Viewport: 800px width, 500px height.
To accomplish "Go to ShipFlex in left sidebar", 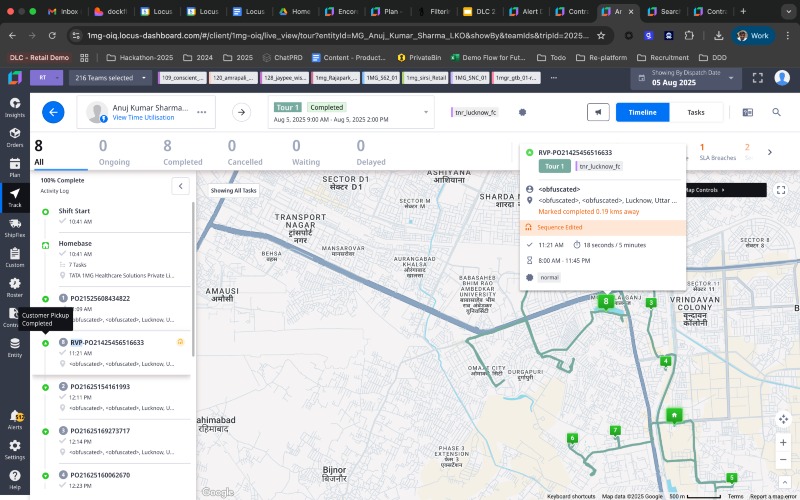I will (14, 227).
